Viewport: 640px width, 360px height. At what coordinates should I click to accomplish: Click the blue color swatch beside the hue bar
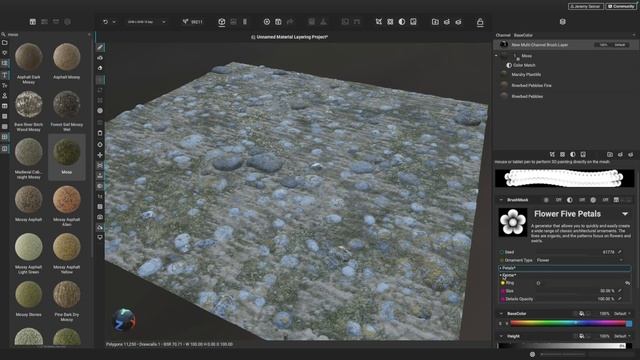tap(629, 323)
